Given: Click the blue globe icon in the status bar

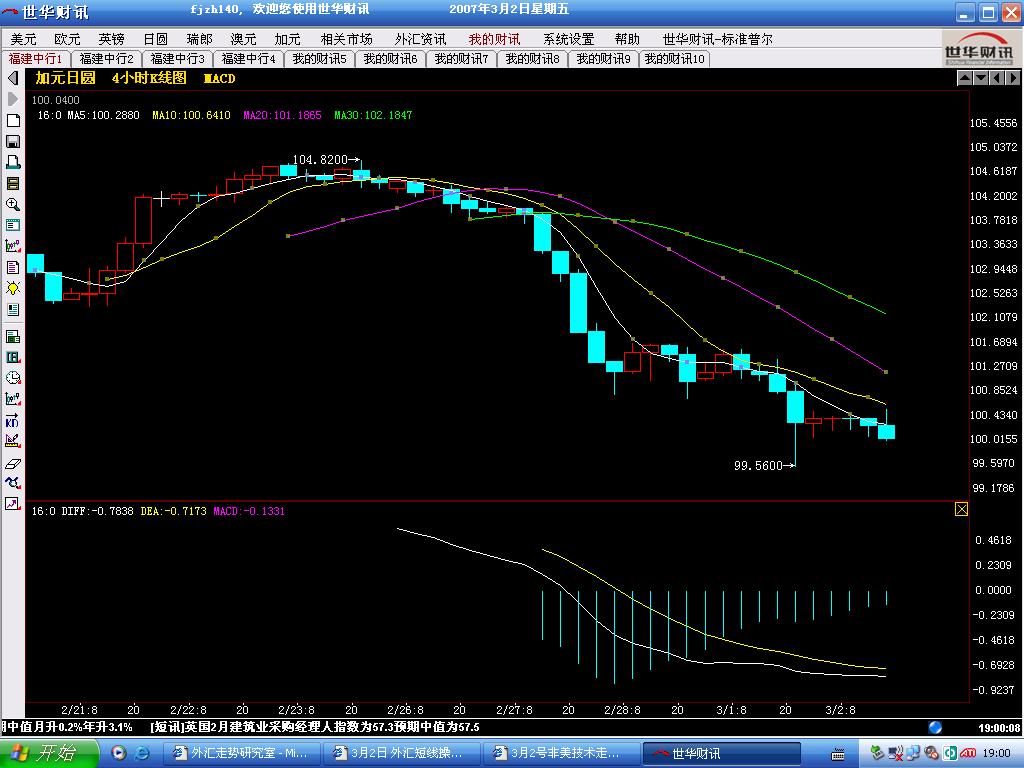Looking at the screenshot, I should pos(935,727).
